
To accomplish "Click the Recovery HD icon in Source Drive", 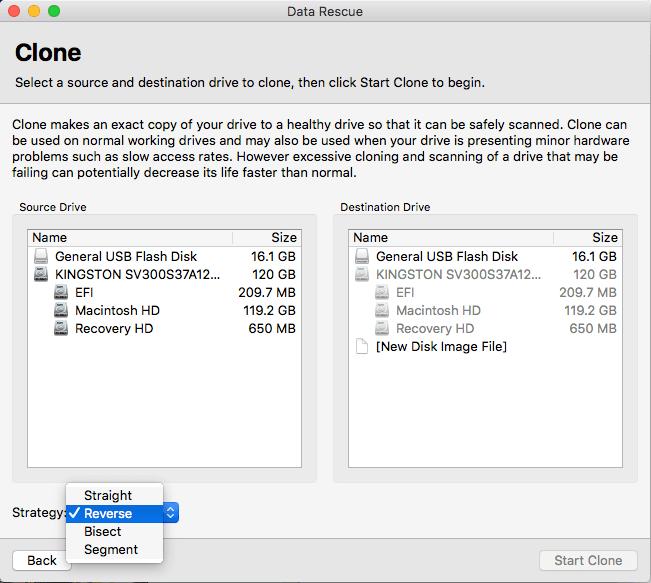I will 61,328.
